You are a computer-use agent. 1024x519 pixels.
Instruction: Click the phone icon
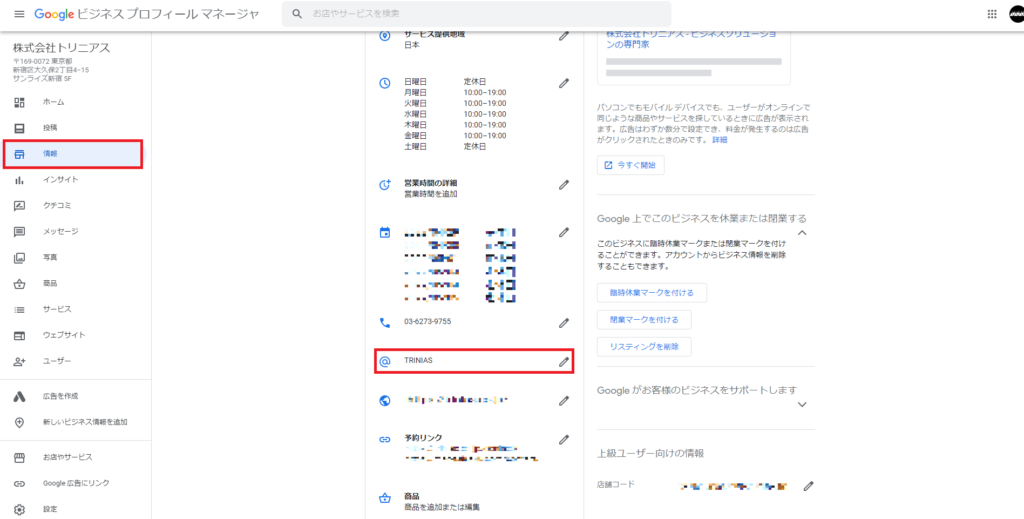[x=385, y=322]
